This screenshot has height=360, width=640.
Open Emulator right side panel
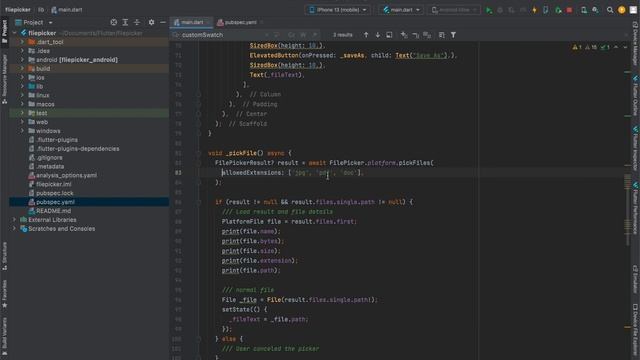(636, 279)
